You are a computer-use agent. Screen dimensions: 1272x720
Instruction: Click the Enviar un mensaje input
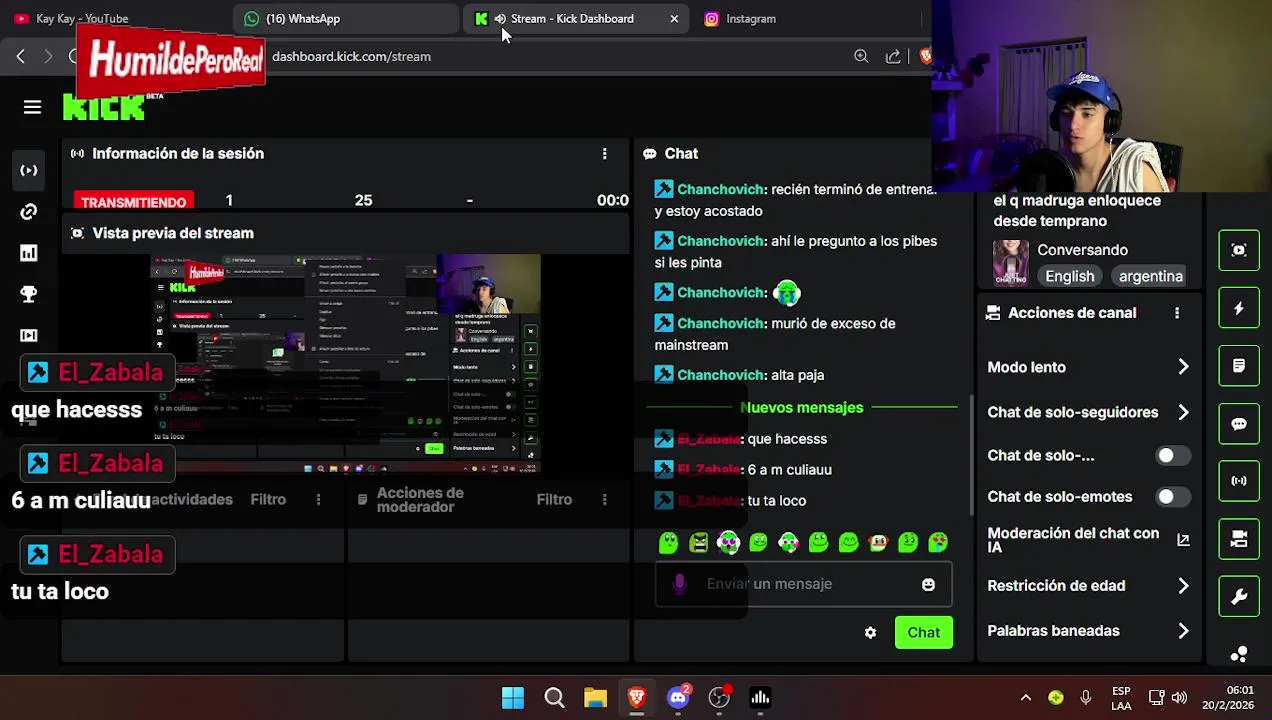pyautogui.click(x=803, y=584)
